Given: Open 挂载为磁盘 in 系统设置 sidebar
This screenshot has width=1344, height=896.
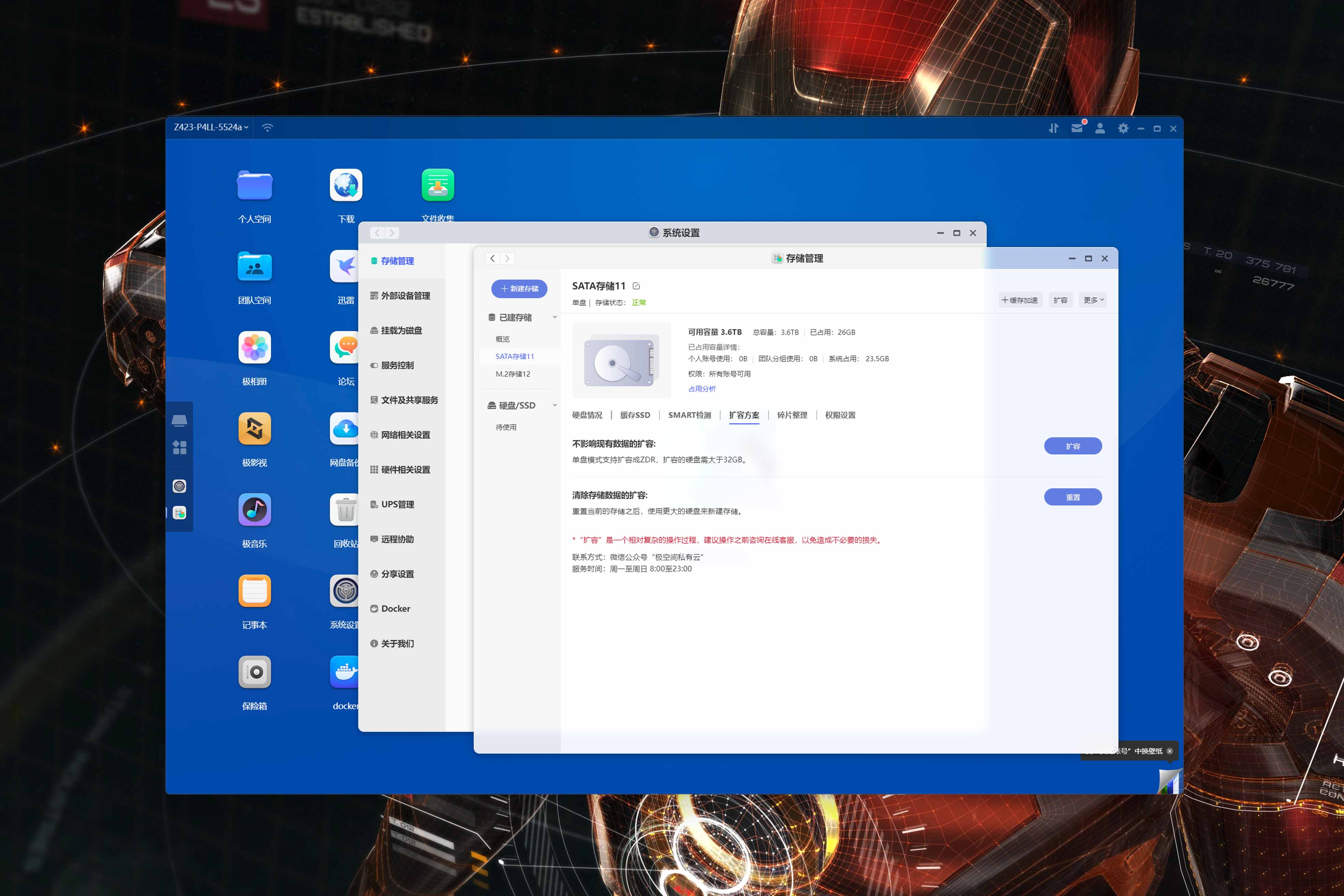Looking at the screenshot, I should [x=402, y=330].
